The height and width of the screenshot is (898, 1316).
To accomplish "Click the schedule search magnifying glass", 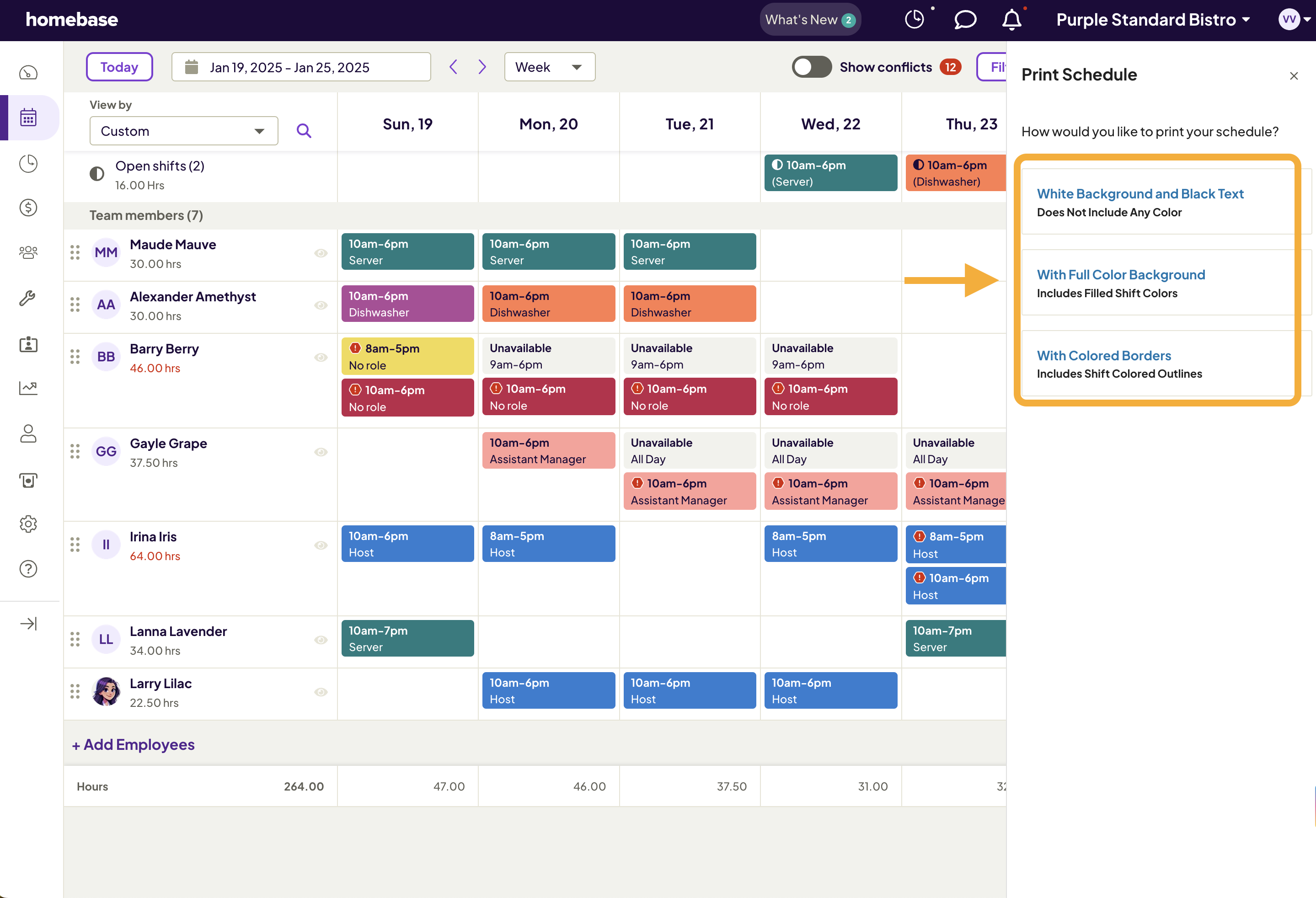I will pyautogui.click(x=304, y=130).
